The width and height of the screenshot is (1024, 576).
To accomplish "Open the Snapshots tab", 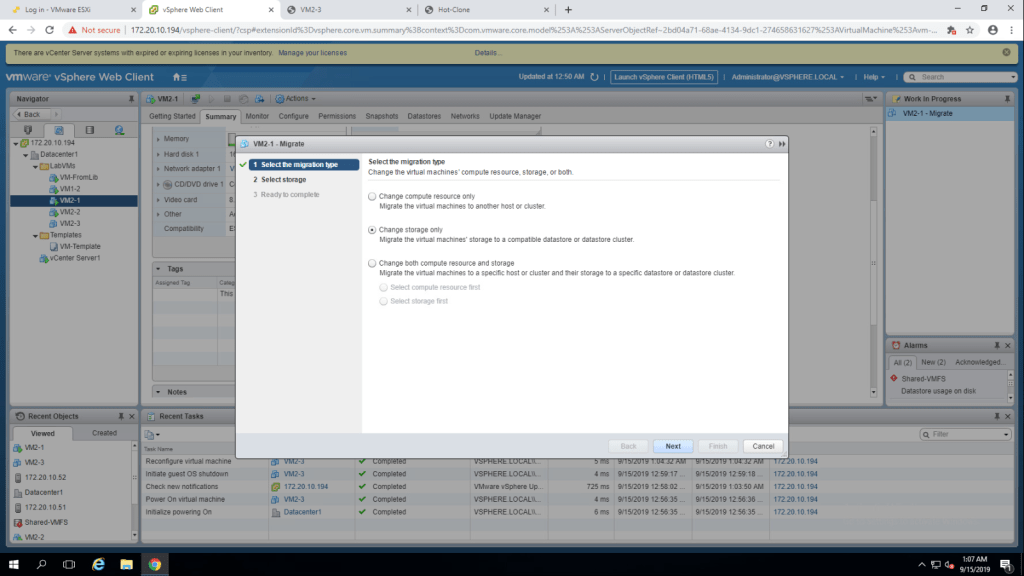I will coord(381,116).
